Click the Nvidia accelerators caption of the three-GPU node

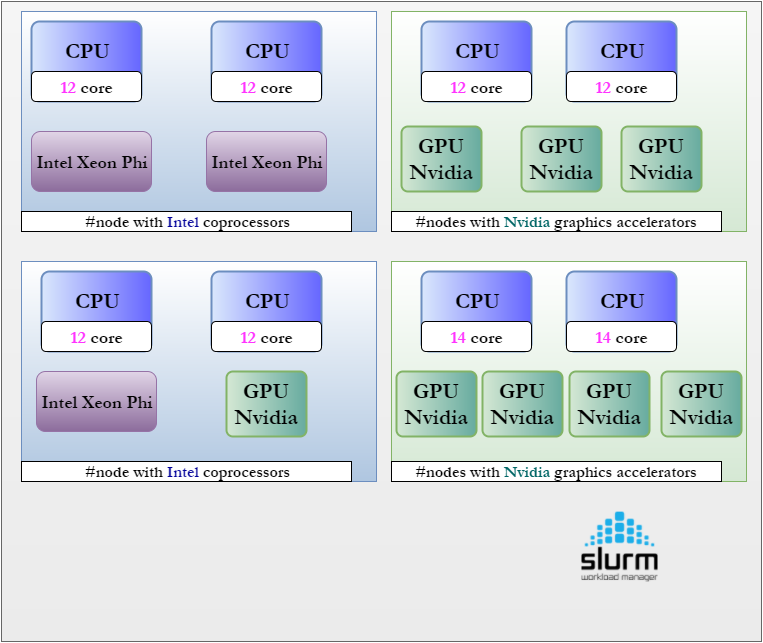[x=556, y=221]
